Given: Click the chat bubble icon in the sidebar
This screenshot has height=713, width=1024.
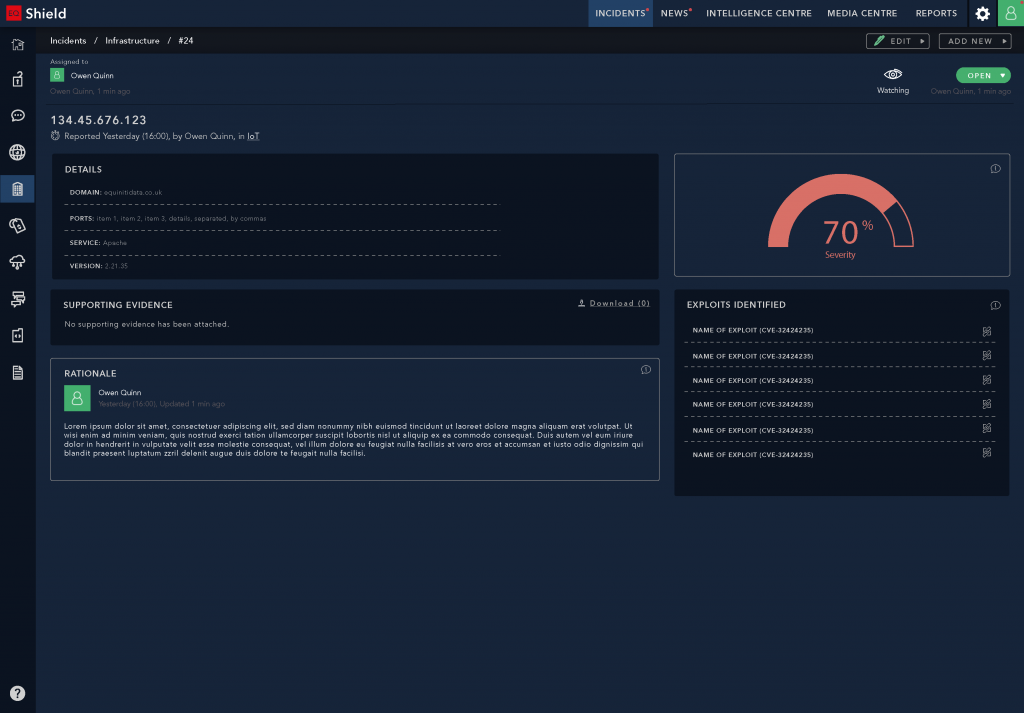Looking at the screenshot, I should pos(17,116).
